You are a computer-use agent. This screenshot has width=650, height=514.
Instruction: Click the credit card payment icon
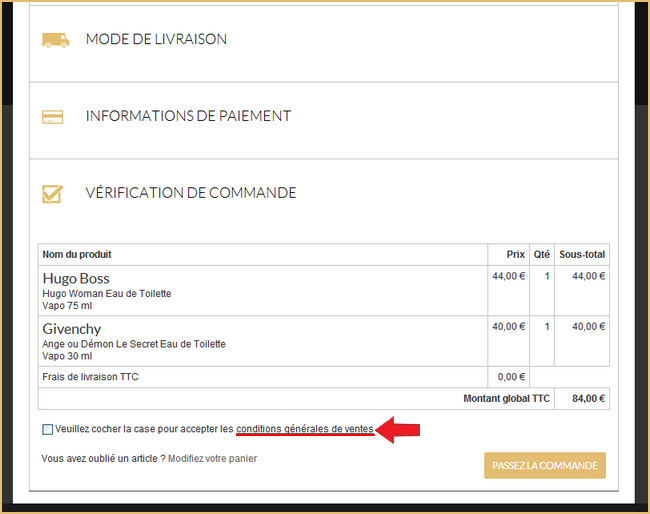pyautogui.click(x=53, y=117)
